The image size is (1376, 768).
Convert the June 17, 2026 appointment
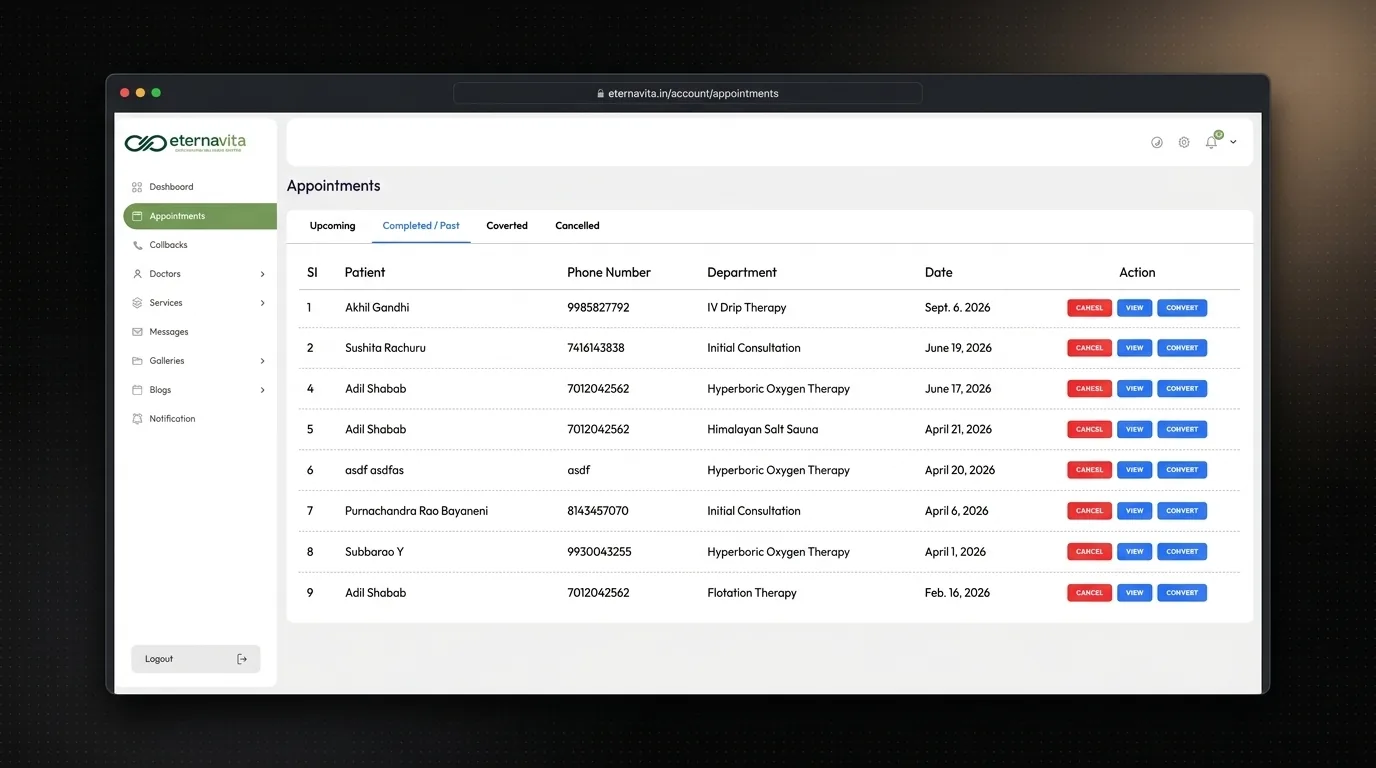[x=1182, y=389]
